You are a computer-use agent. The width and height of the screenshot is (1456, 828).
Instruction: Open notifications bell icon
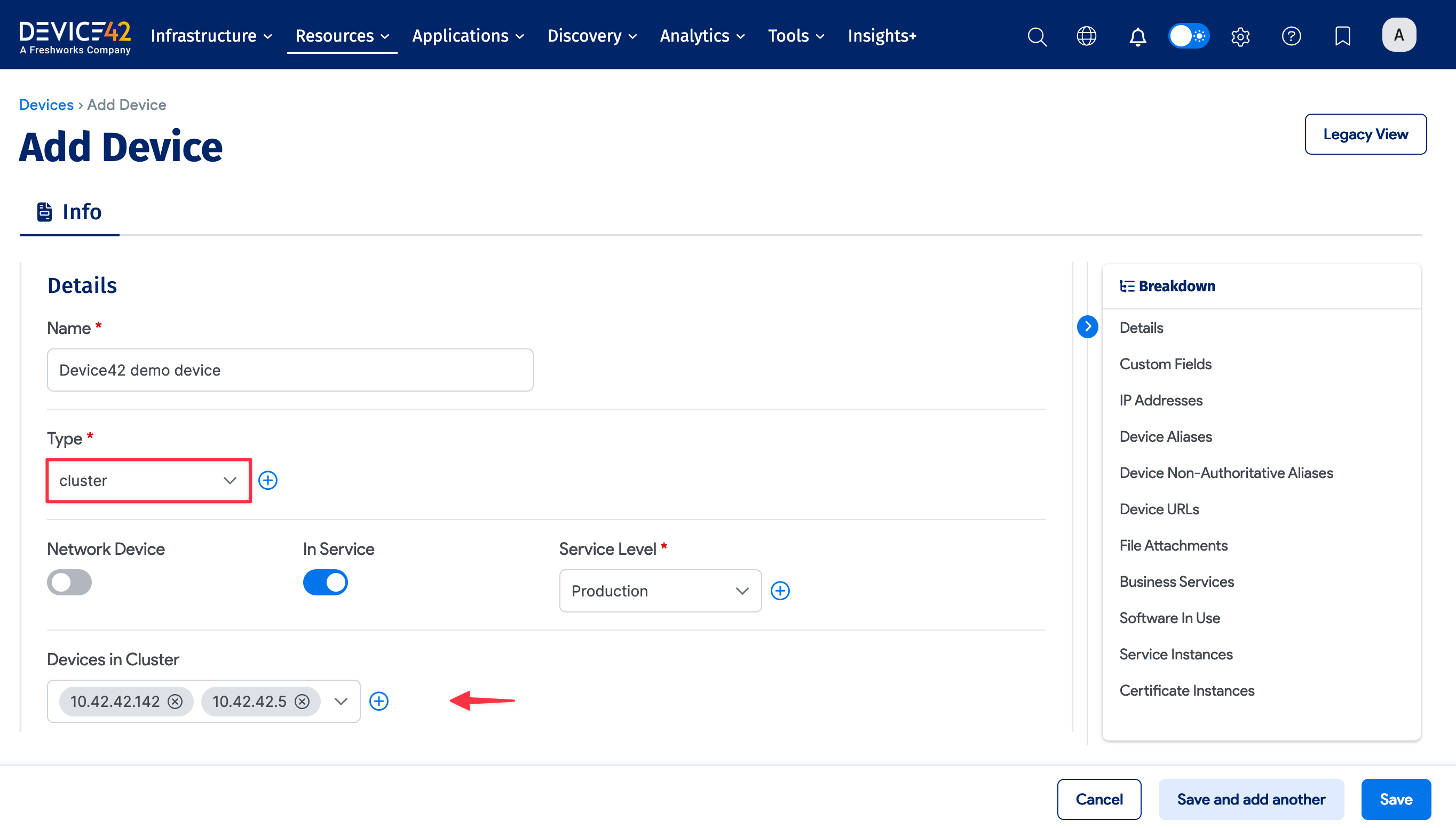coord(1137,36)
